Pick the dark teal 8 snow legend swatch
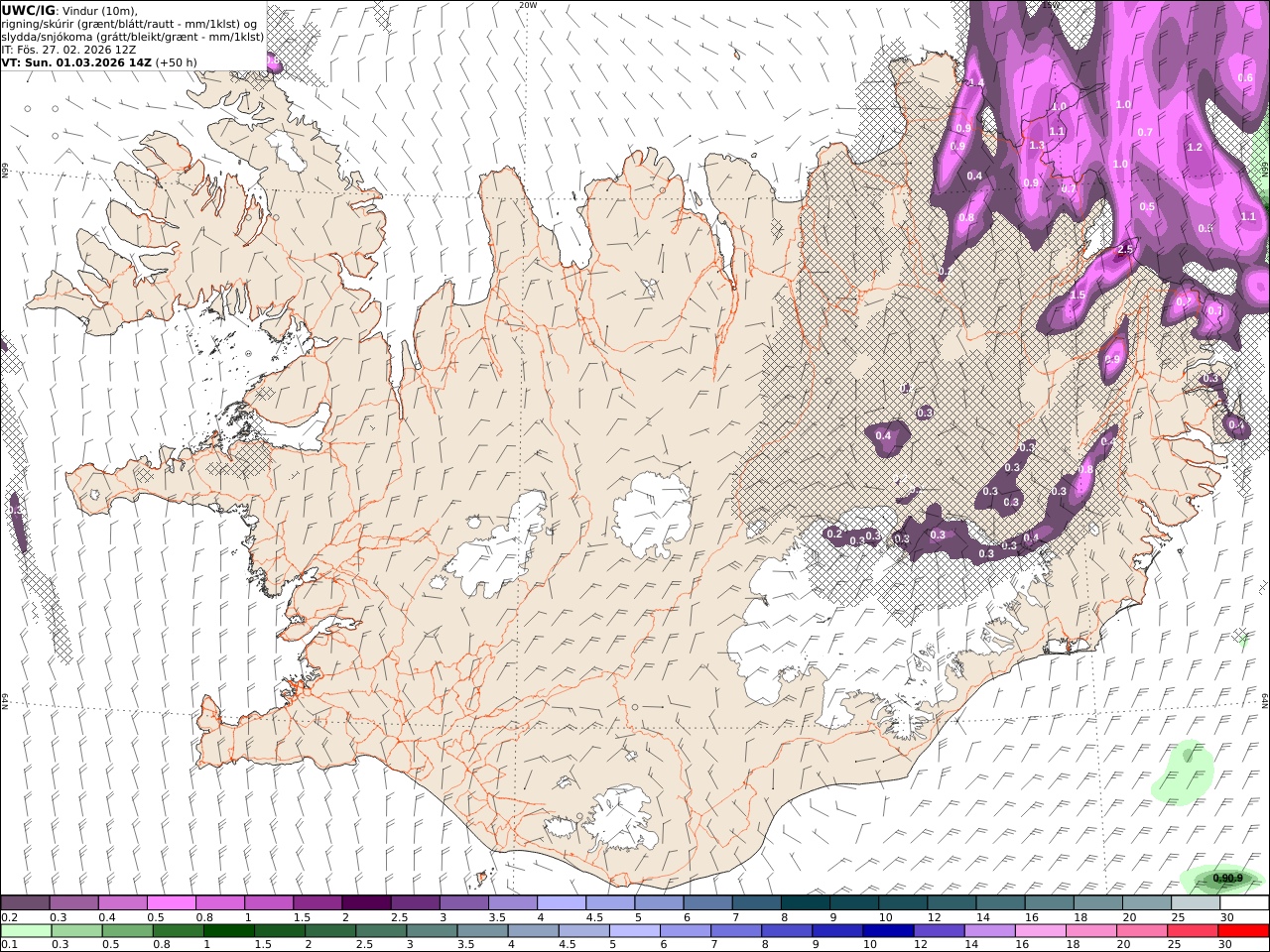 (x=805, y=903)
